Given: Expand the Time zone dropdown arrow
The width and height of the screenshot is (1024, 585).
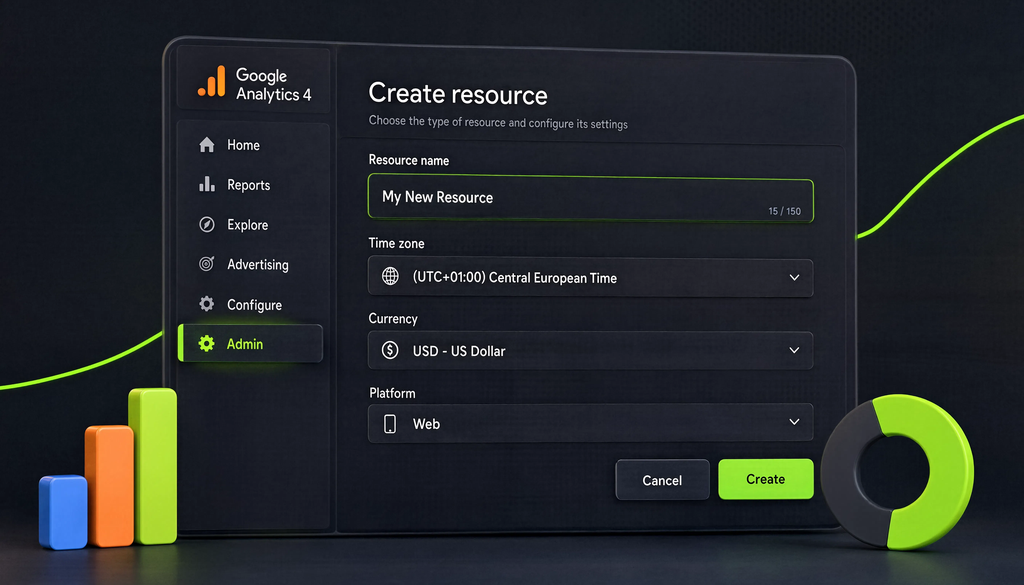Looking at the screenshot, I should pyautogui.click(x=794, y=277).
